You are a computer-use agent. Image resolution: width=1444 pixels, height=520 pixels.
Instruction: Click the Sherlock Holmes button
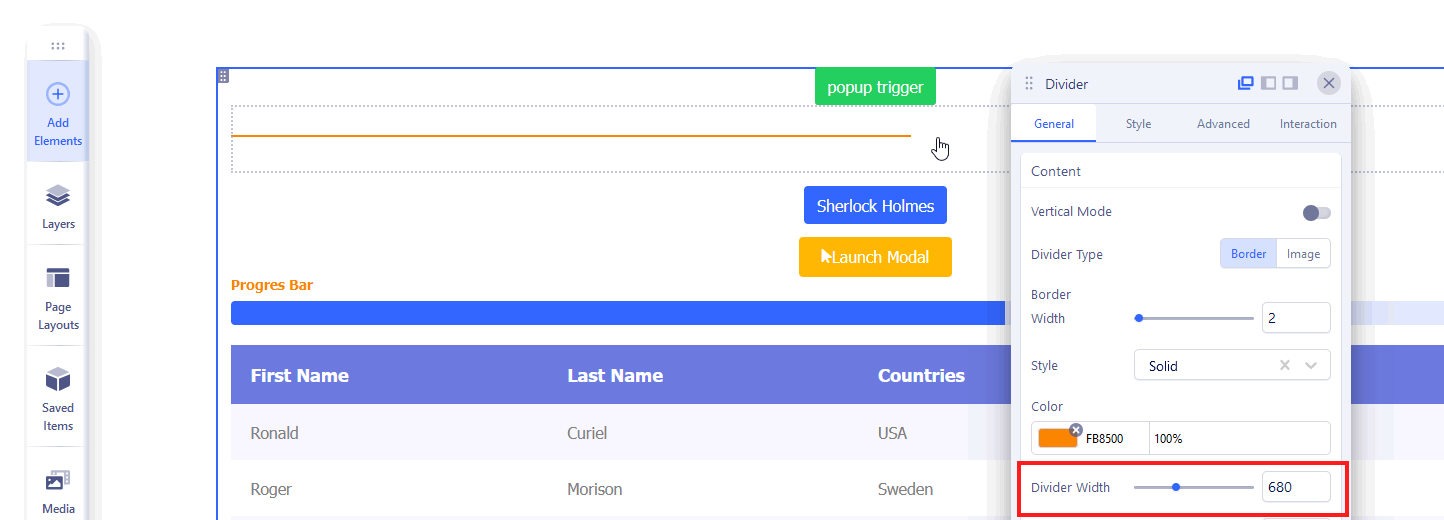(875, 206)
